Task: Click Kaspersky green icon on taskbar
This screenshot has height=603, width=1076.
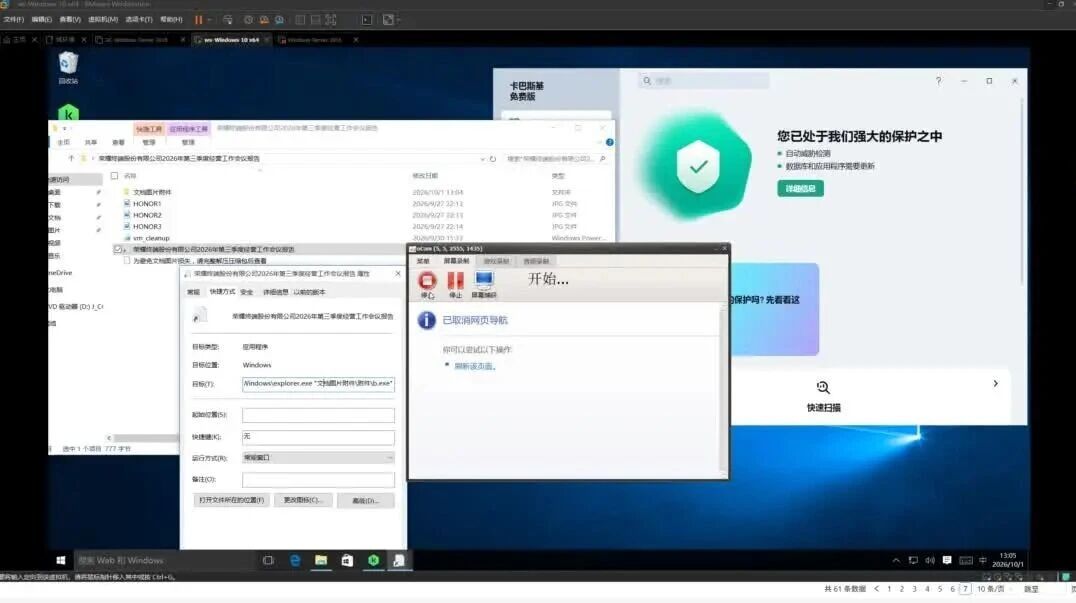Action: pyautogui.click(x=373, y=560)
